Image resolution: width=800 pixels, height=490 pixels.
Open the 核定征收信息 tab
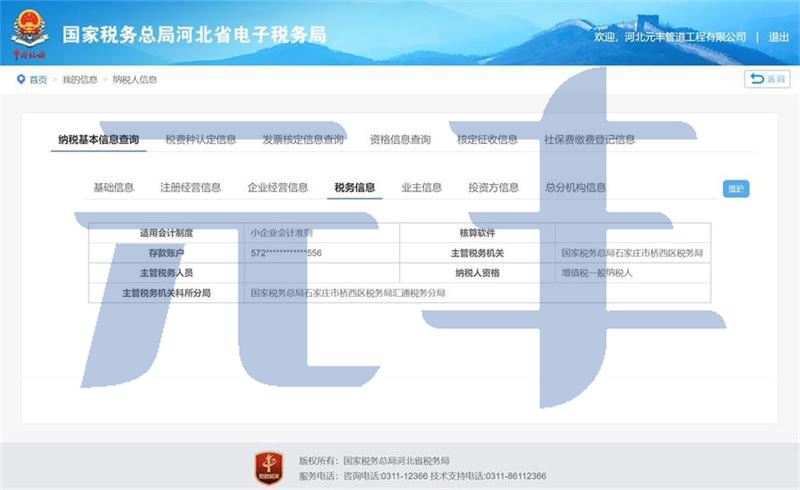[x=487, y=140]
